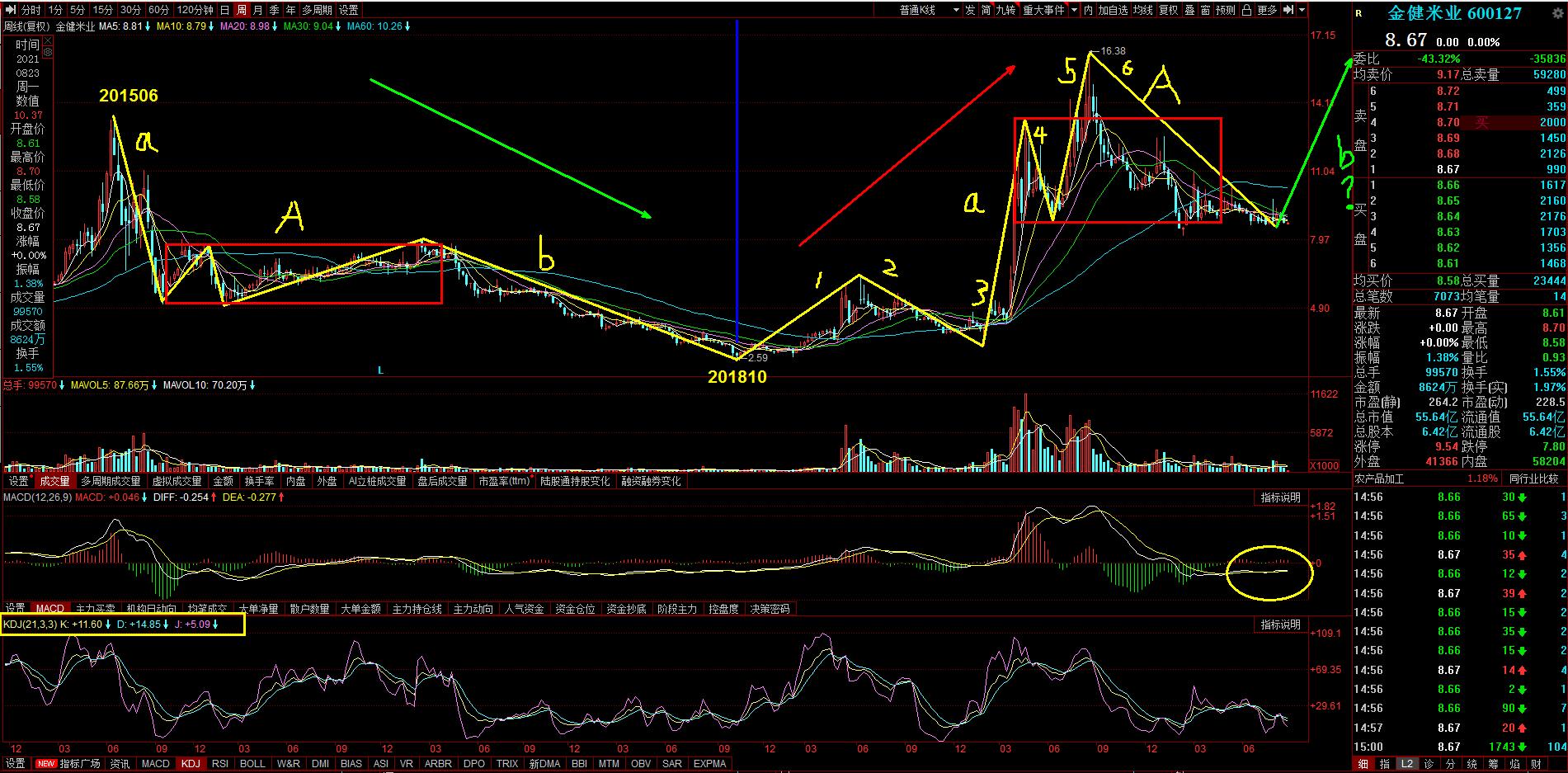Switch bottom indicator to EXPMA
1568x773 pixels.
pyautogui.click(x=710, y=764)
